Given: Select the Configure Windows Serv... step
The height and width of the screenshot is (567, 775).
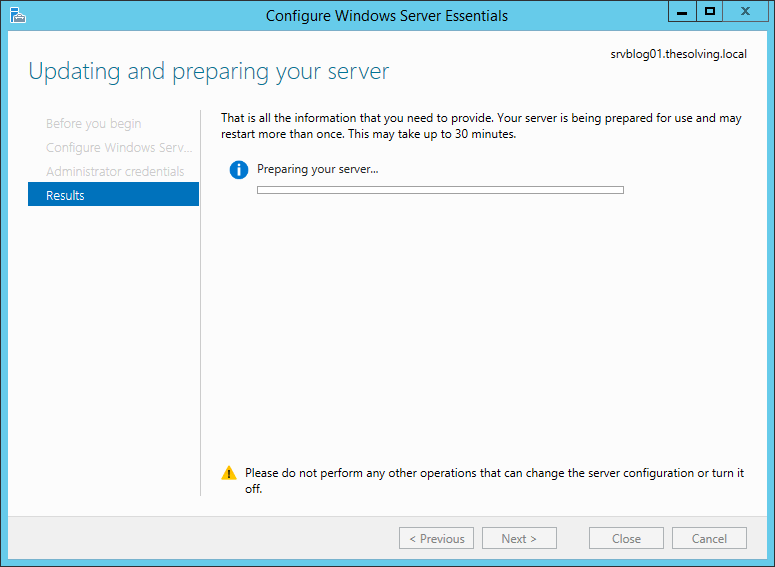Looking at the screenshot, I should point(119,147).
